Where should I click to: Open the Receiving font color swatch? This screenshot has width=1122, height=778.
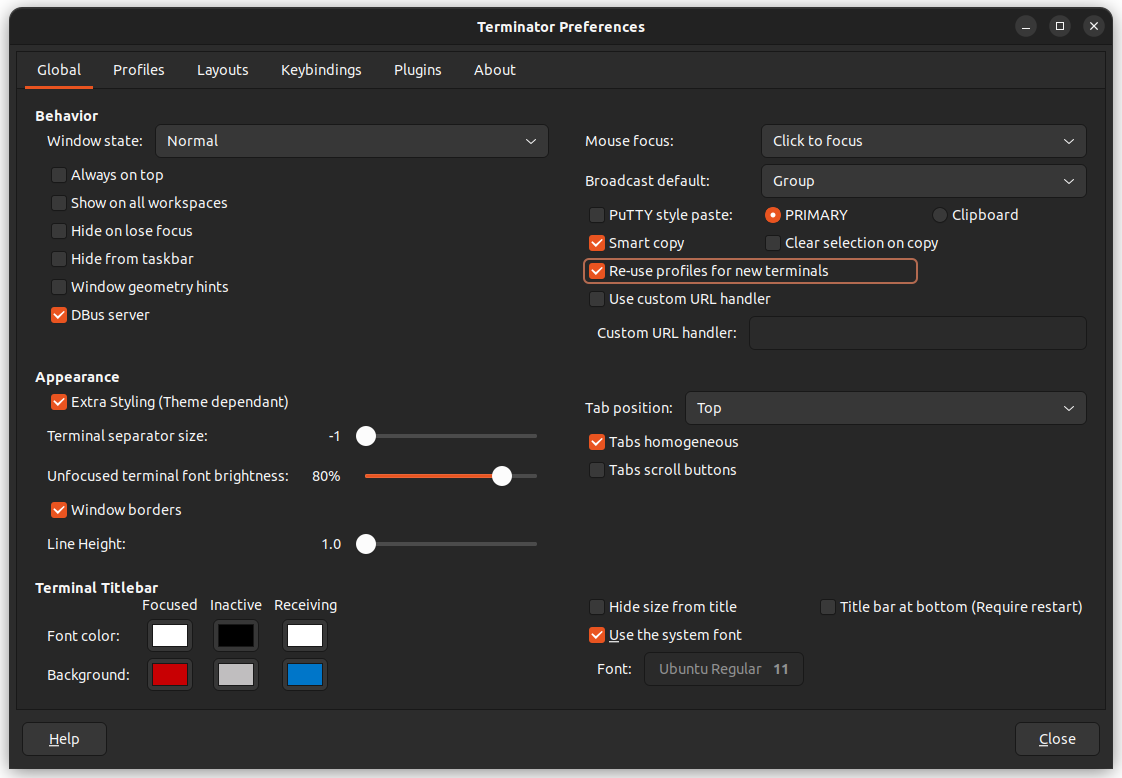[x=305, y=636]
